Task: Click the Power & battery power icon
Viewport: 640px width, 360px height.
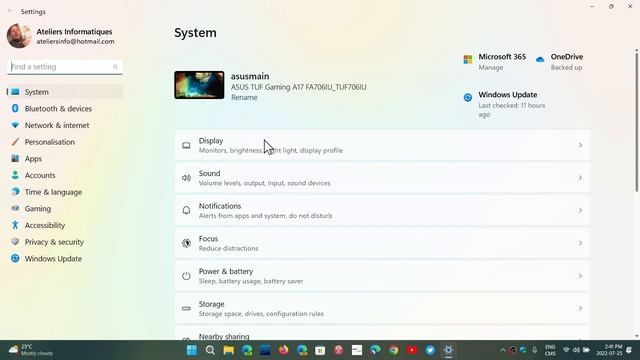Action: click(x=186, y=276)
